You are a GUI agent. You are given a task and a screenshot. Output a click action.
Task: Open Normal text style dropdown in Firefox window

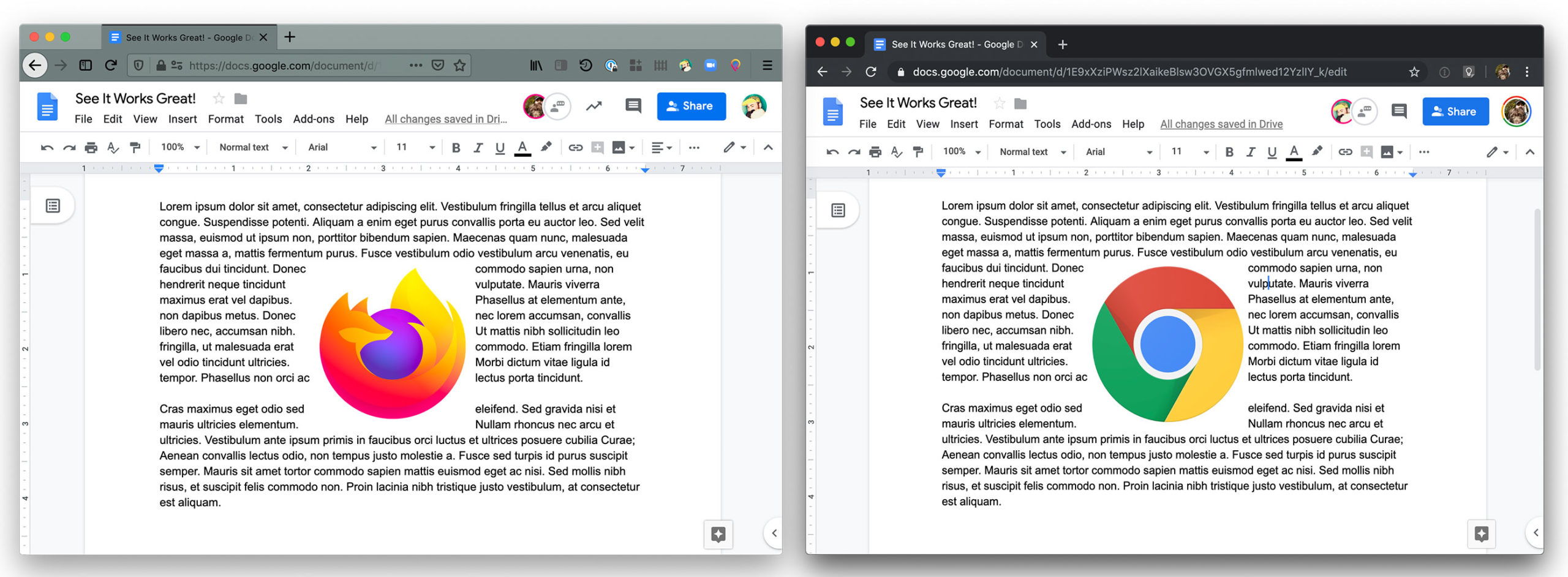coord(253,148)
